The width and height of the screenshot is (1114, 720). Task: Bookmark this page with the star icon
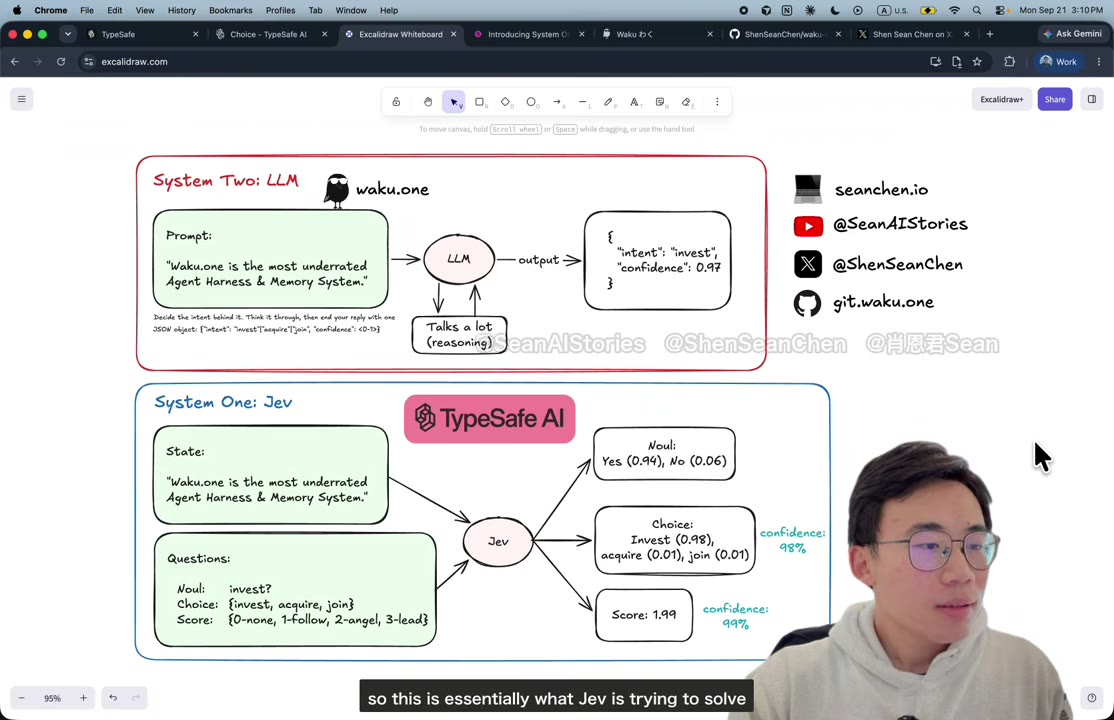977,62
